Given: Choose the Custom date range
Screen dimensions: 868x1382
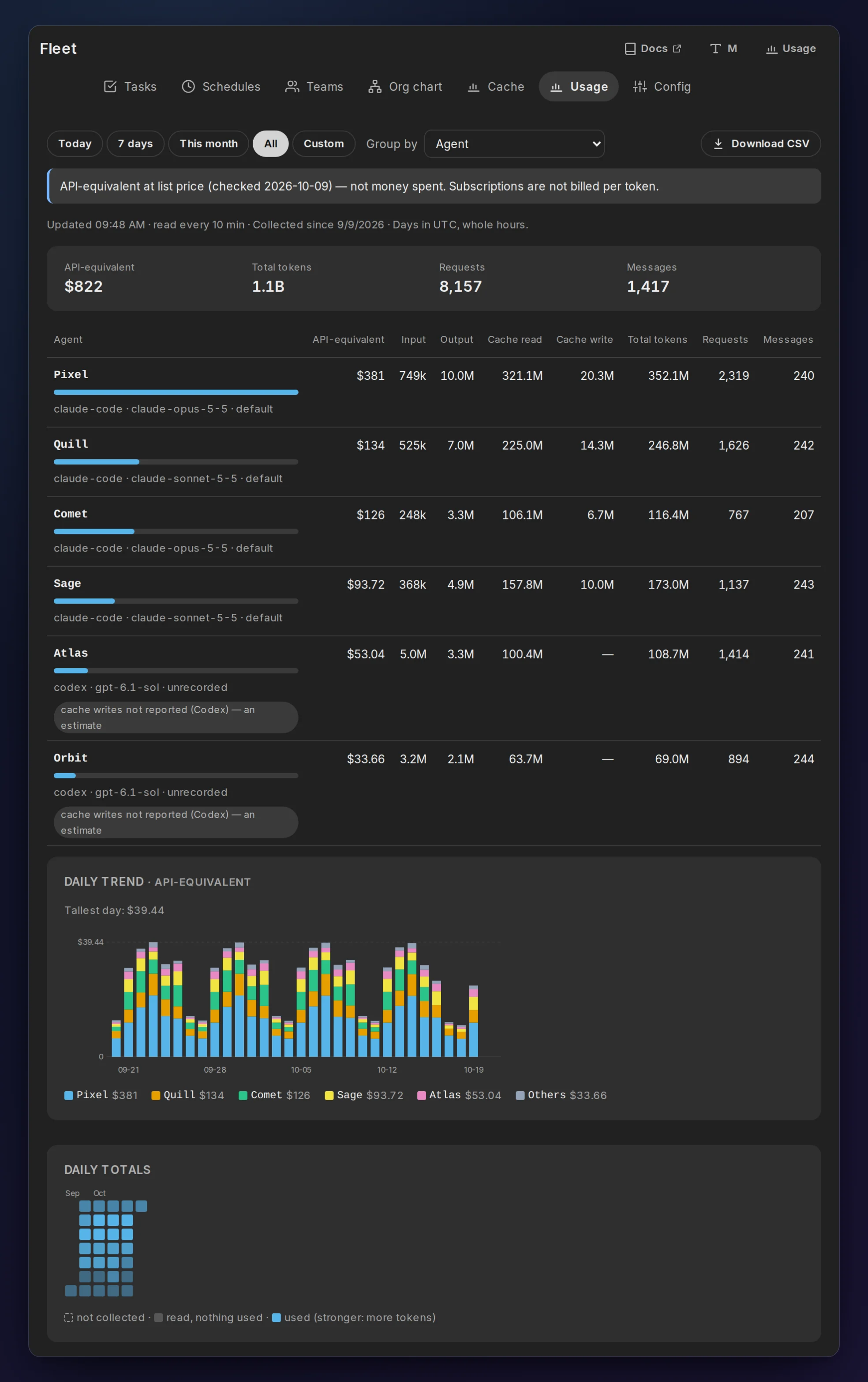Looking at the screenshot, I should pyautogui.click(x=324, y=143).
